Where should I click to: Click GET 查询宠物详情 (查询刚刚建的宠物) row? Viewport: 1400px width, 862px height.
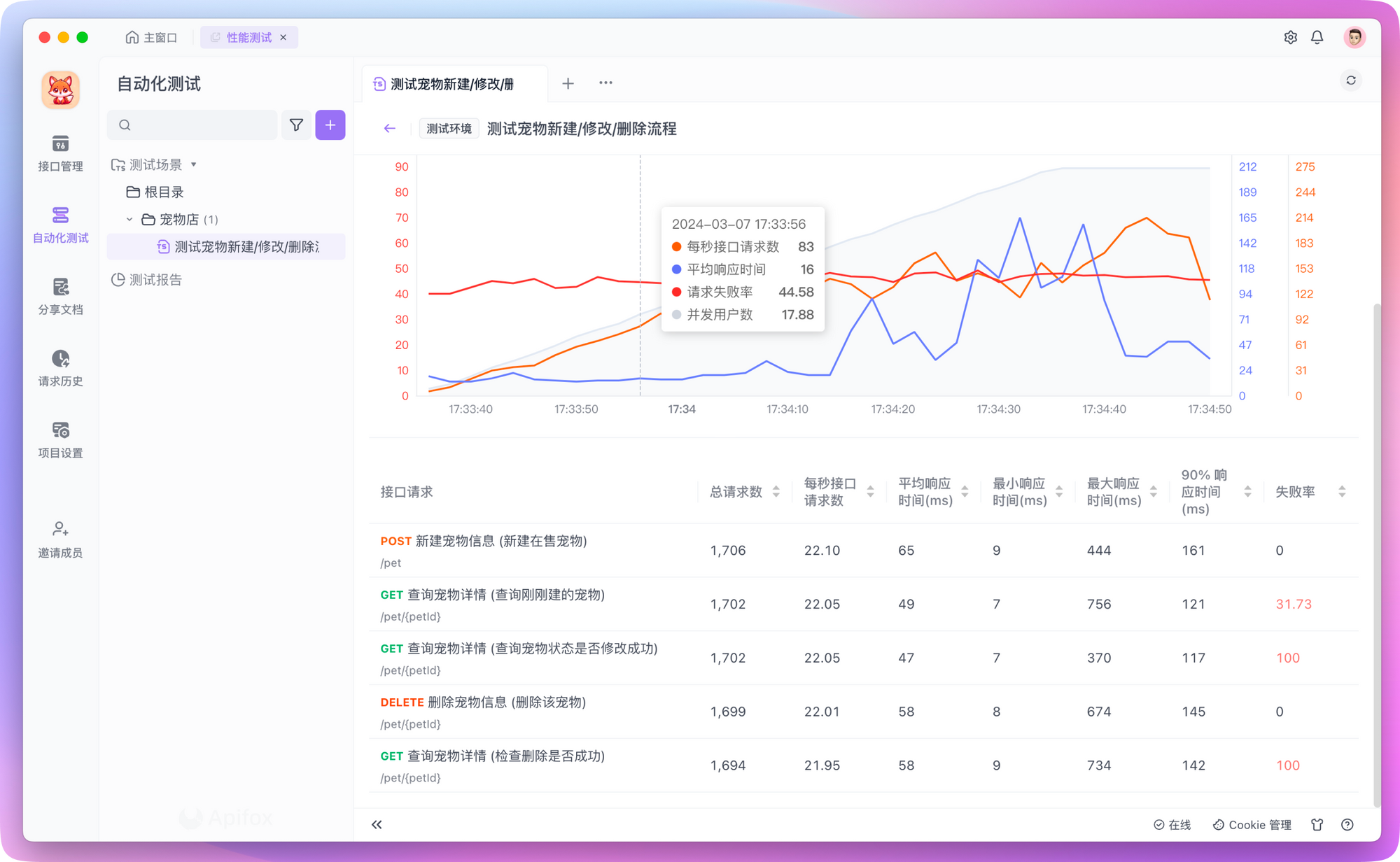tap(864, 605)
